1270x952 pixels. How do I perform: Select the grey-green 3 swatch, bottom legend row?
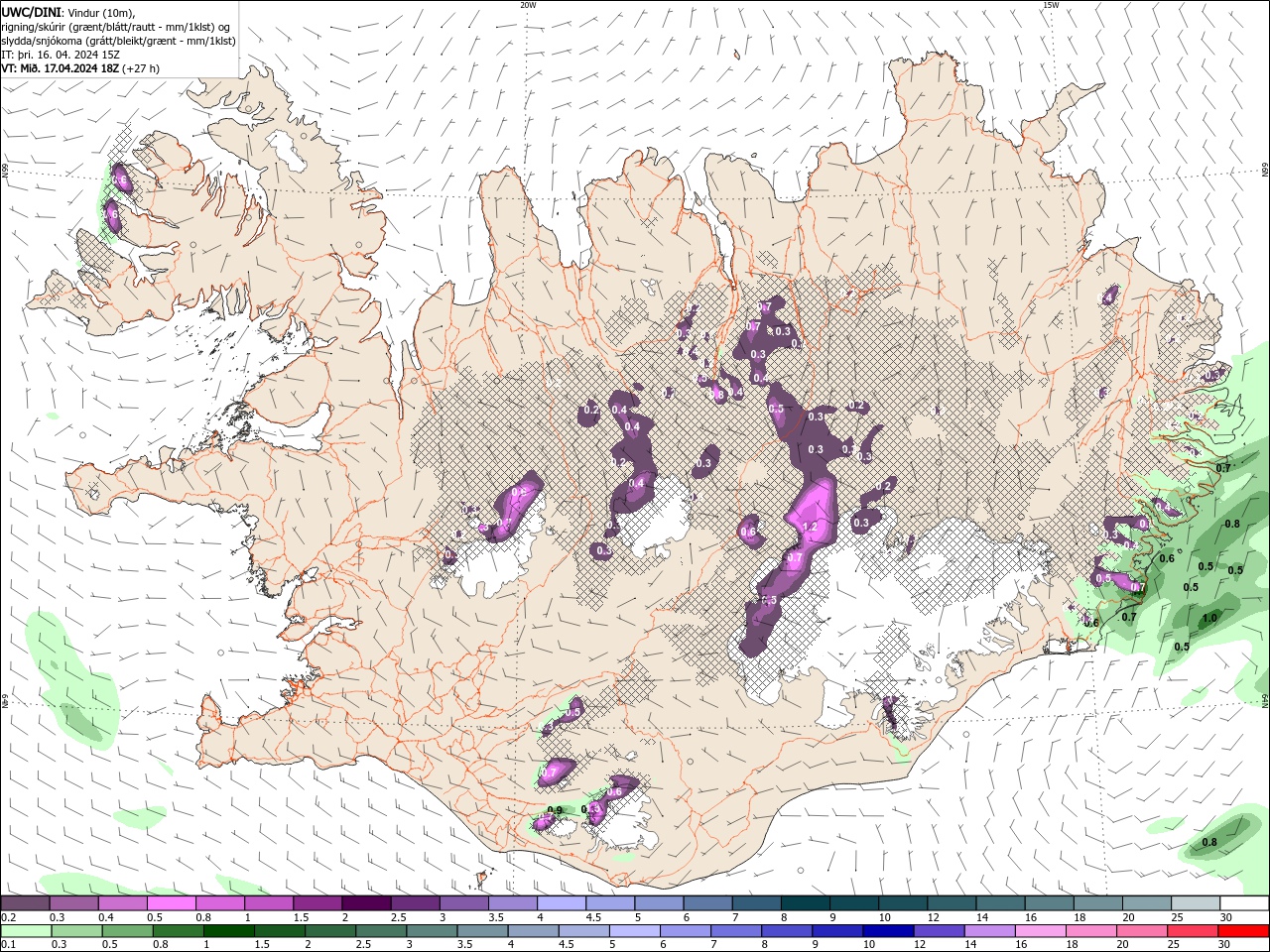pos(432,931)
